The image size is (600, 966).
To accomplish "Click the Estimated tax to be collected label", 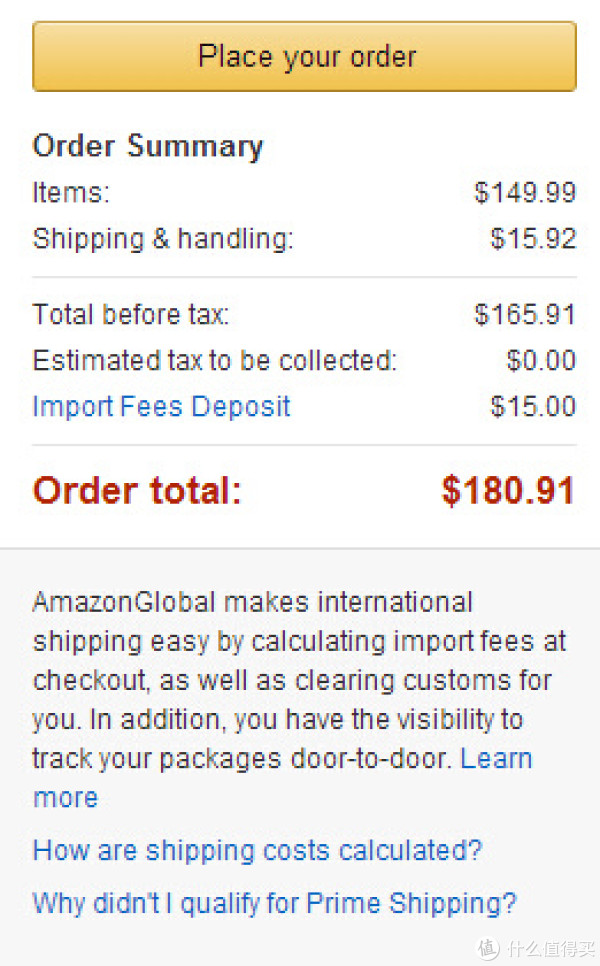I will (x=215, y=360).
